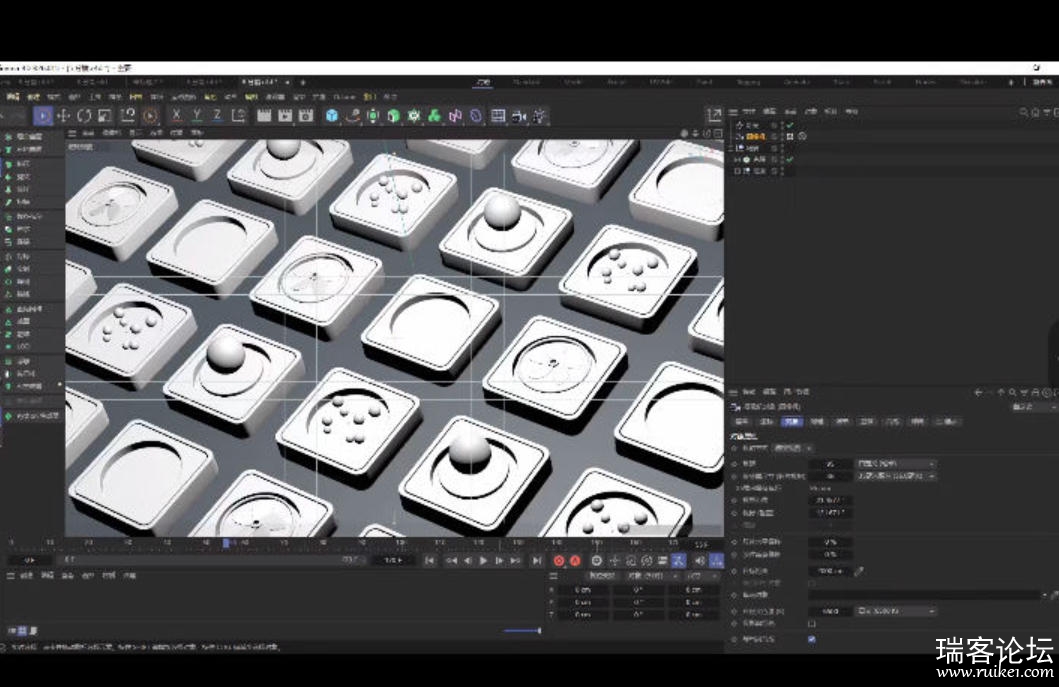The width and height of the screenshot is (1059, 687).
Task: Add a blue Cube primitive object
Action: (x=332, y=116)
